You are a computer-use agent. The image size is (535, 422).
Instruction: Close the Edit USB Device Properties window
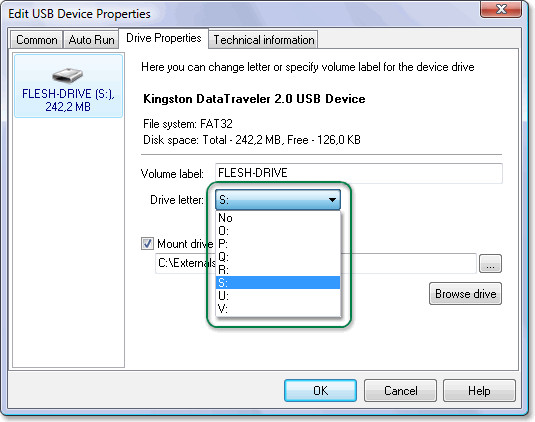(501, 9)
